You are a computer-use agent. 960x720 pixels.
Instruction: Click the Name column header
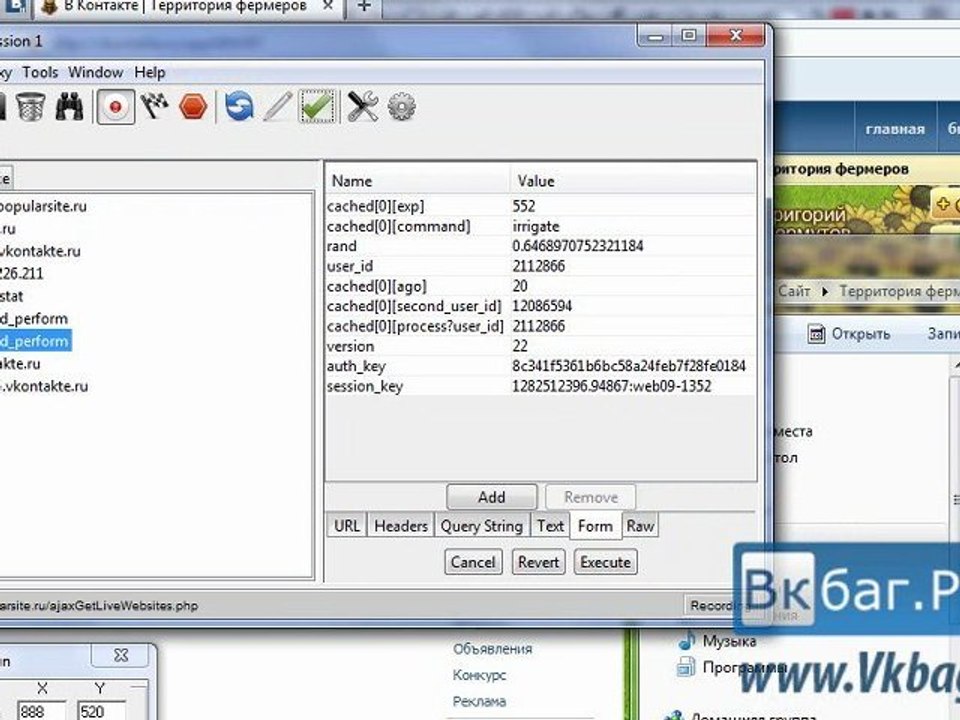coord(418,181)
